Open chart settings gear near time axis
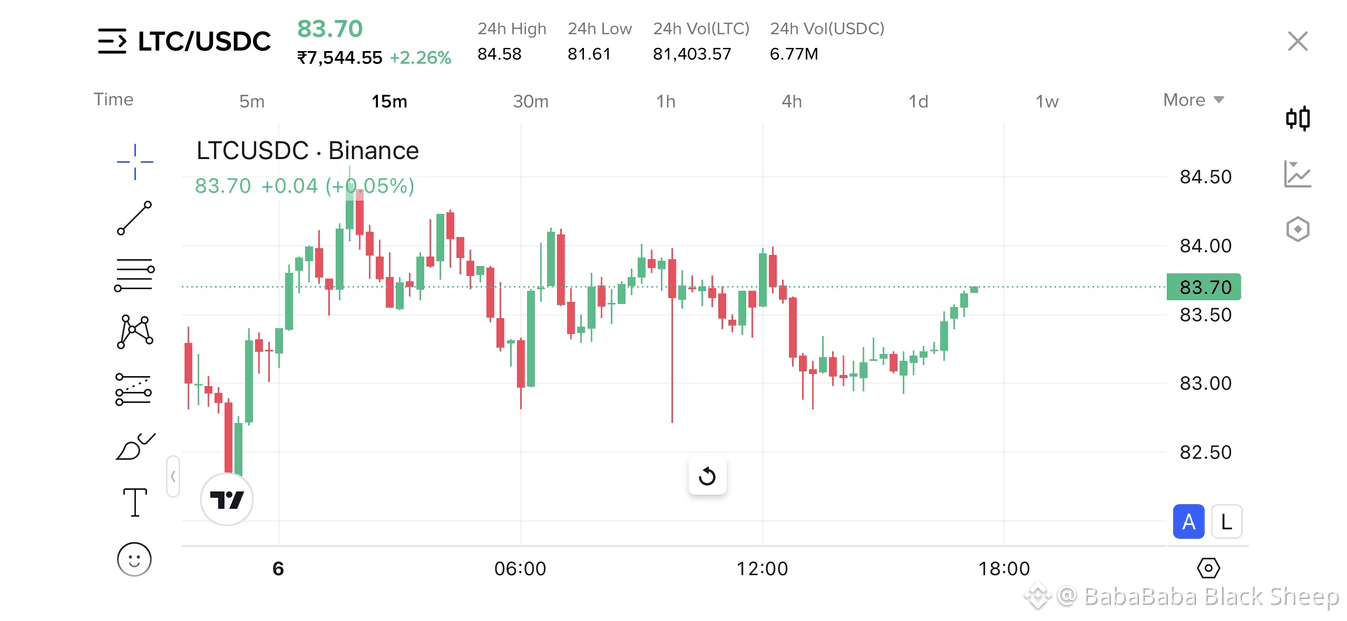Image resolution: width=1347 pixels, height=621 pixels. click(x=1208, y=568)
